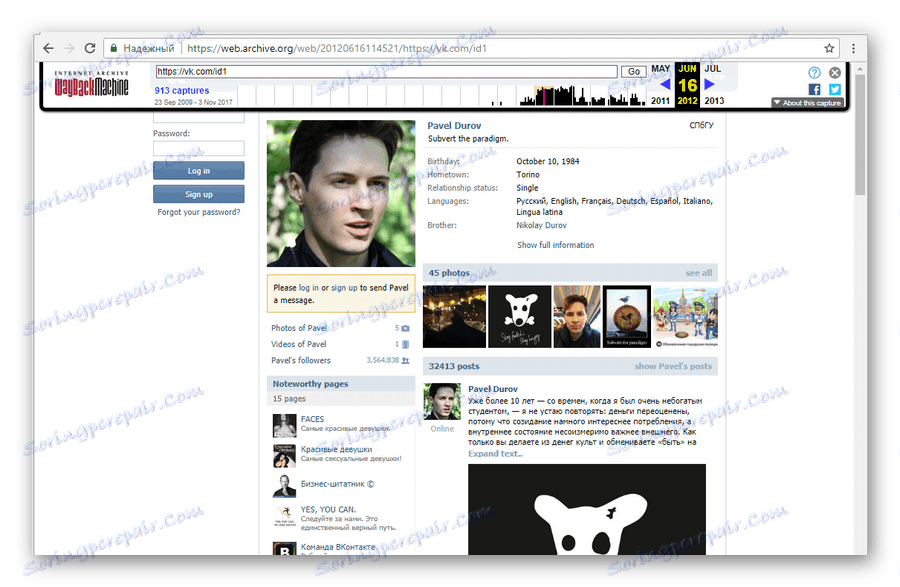Open the Wayback help question icon
900x587 pixels.
coord(814,72)
